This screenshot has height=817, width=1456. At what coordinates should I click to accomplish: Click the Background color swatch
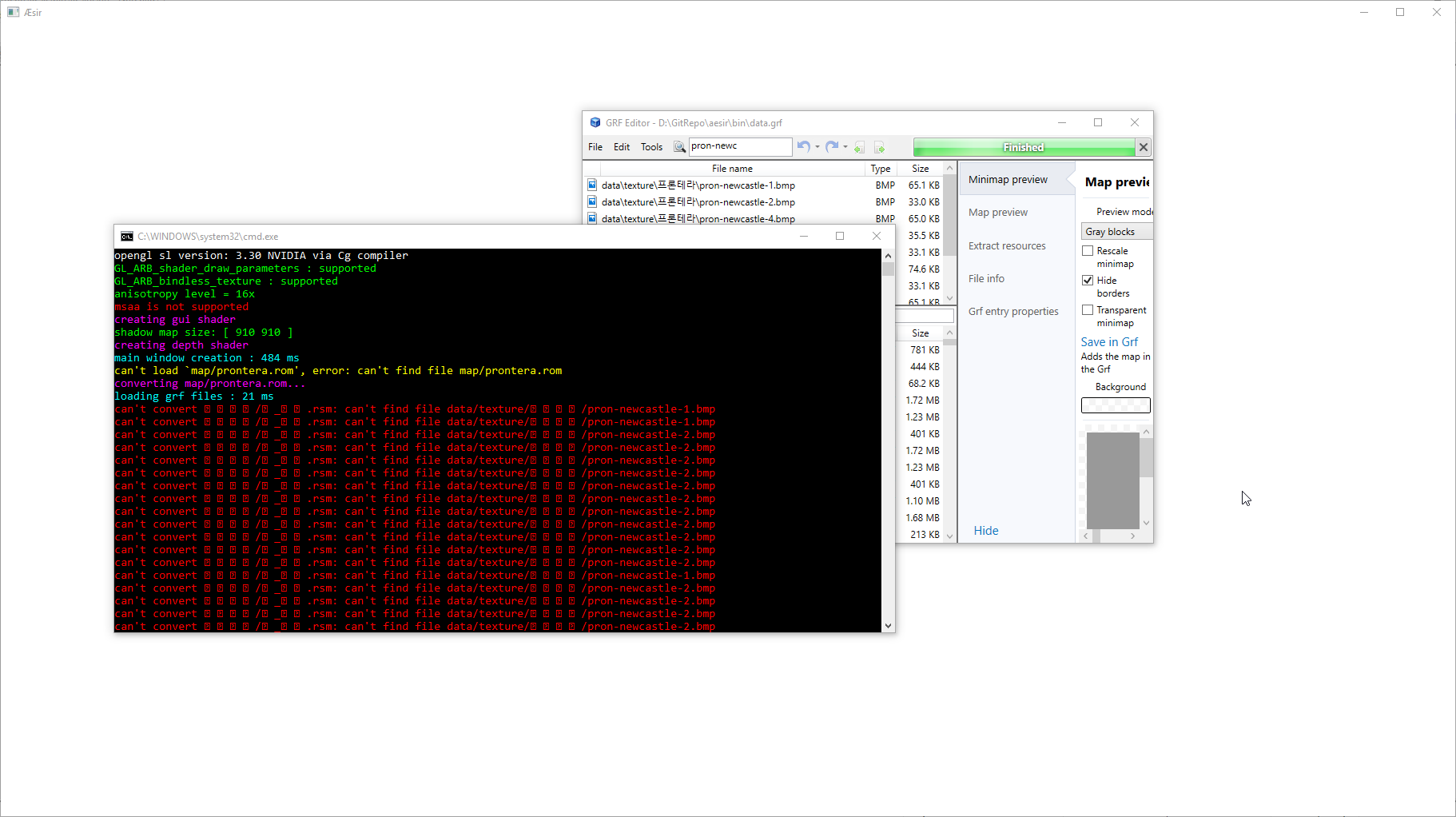coord(1116,405)
